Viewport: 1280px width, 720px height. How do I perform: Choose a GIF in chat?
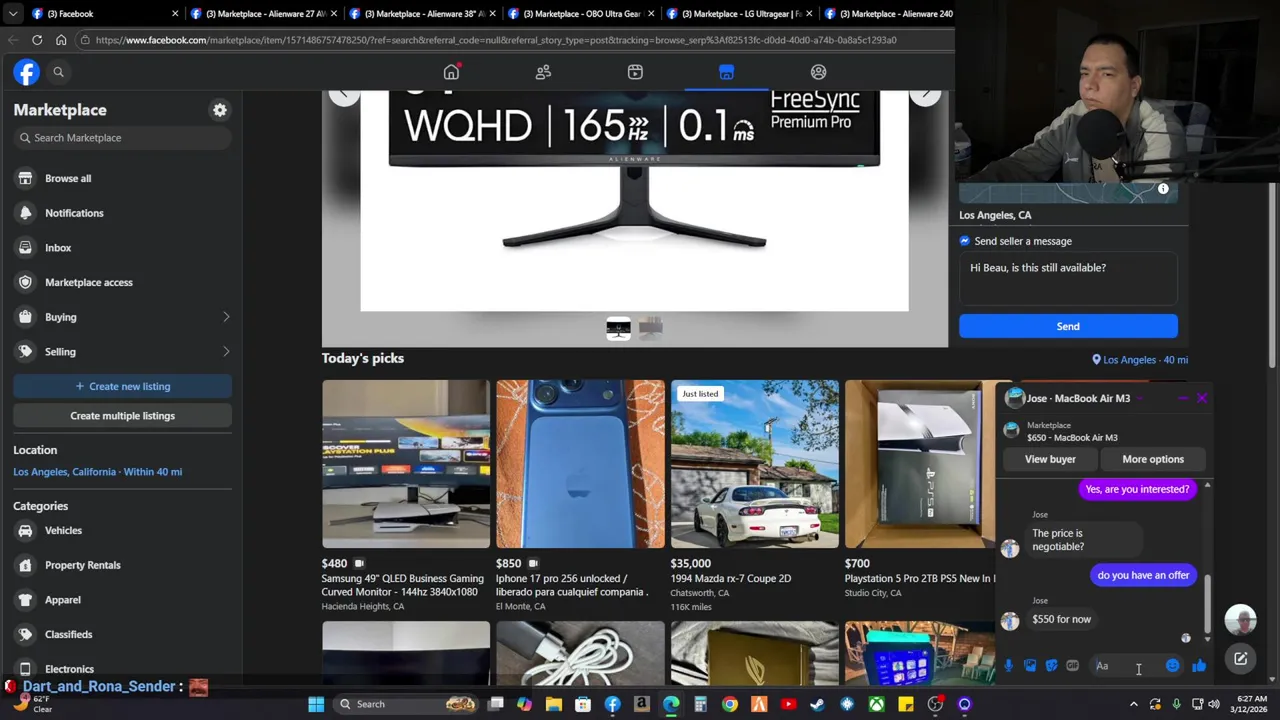tap(1072, 666)
